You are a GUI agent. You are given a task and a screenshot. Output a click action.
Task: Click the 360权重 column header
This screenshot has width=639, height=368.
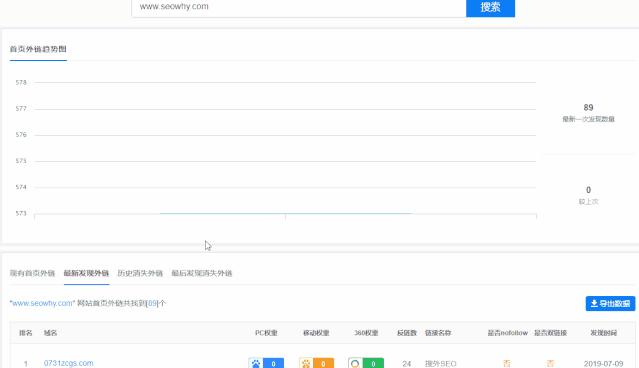pyautogui.click(x=366, y=333)
